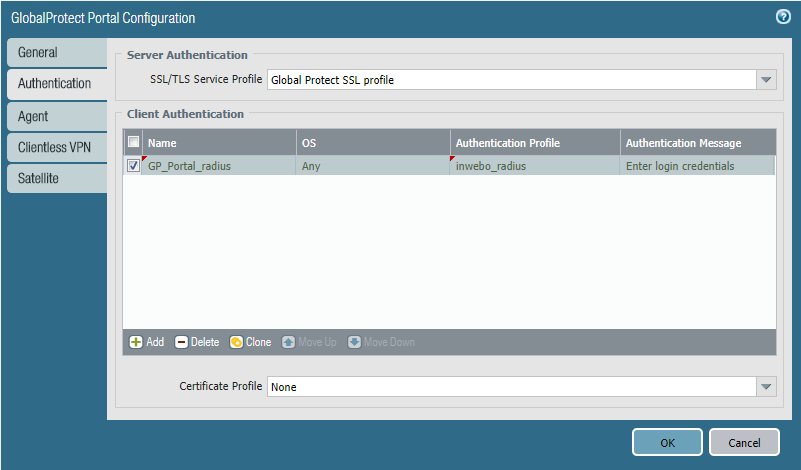This screenshot has height=470, width=801.
Task: Open the Agent tab
Action: 55,116
